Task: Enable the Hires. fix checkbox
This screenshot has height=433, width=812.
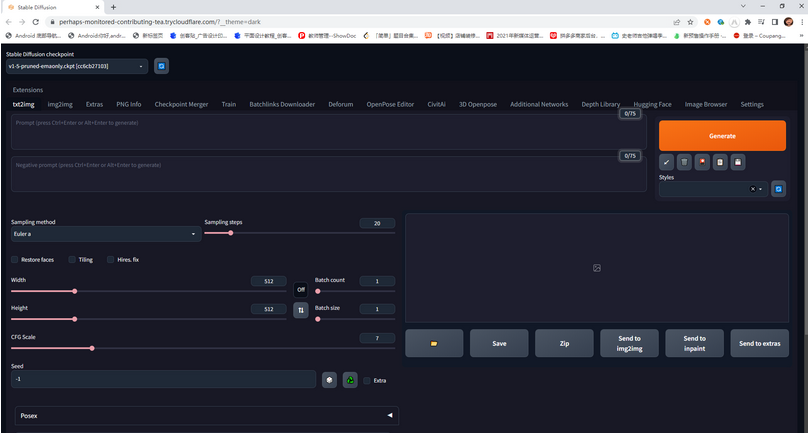Action: point(110,259)
